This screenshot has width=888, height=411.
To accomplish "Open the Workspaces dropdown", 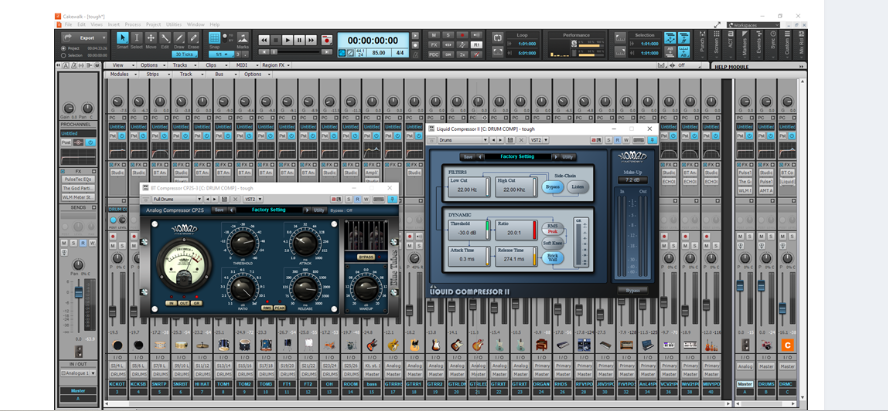I will [x=753, y=25].
